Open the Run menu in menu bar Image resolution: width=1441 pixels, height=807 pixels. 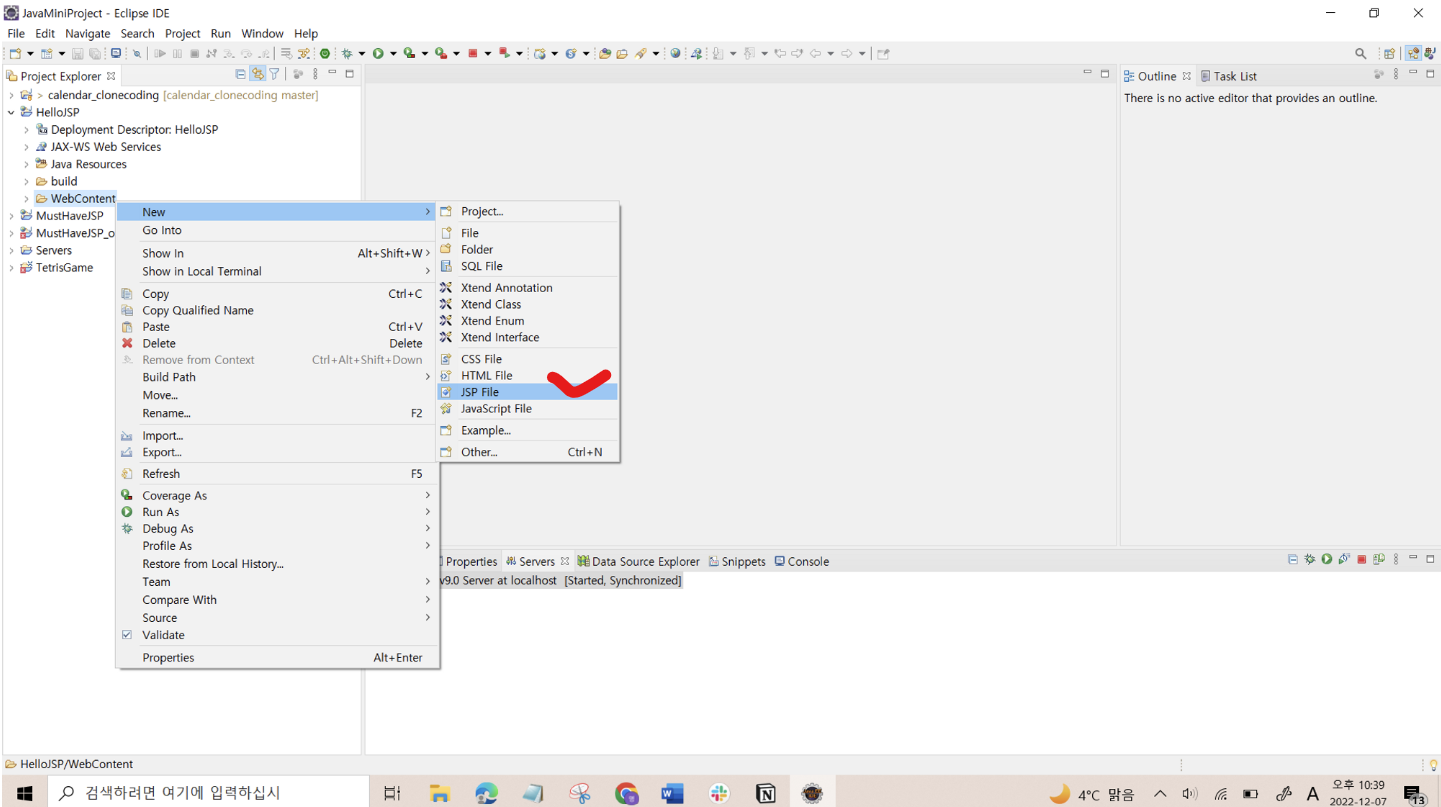[x=221, y=33]
